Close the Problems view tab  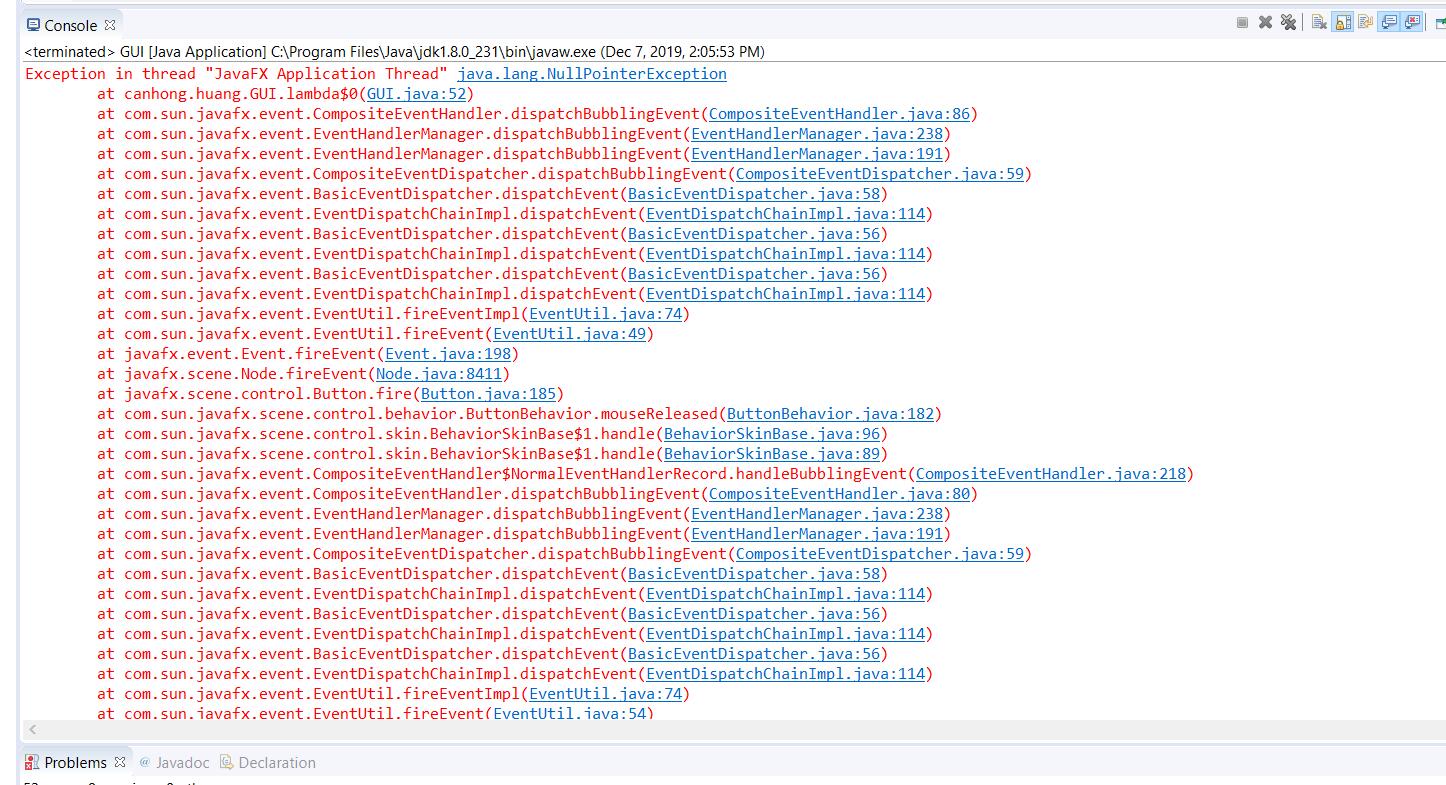pyautogui.click(x=120, y=762)
